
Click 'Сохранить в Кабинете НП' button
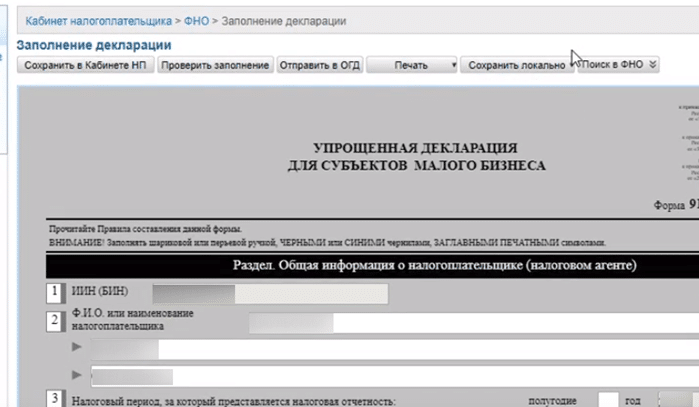coord(85,65)
